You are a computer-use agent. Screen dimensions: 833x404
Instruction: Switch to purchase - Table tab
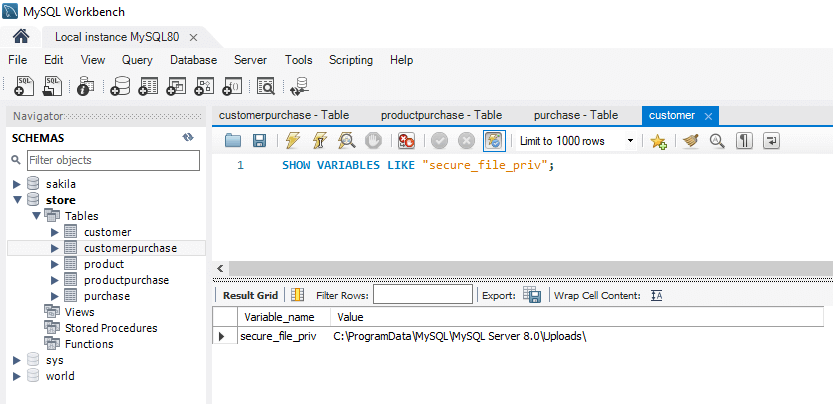click(x=576, y=115)
